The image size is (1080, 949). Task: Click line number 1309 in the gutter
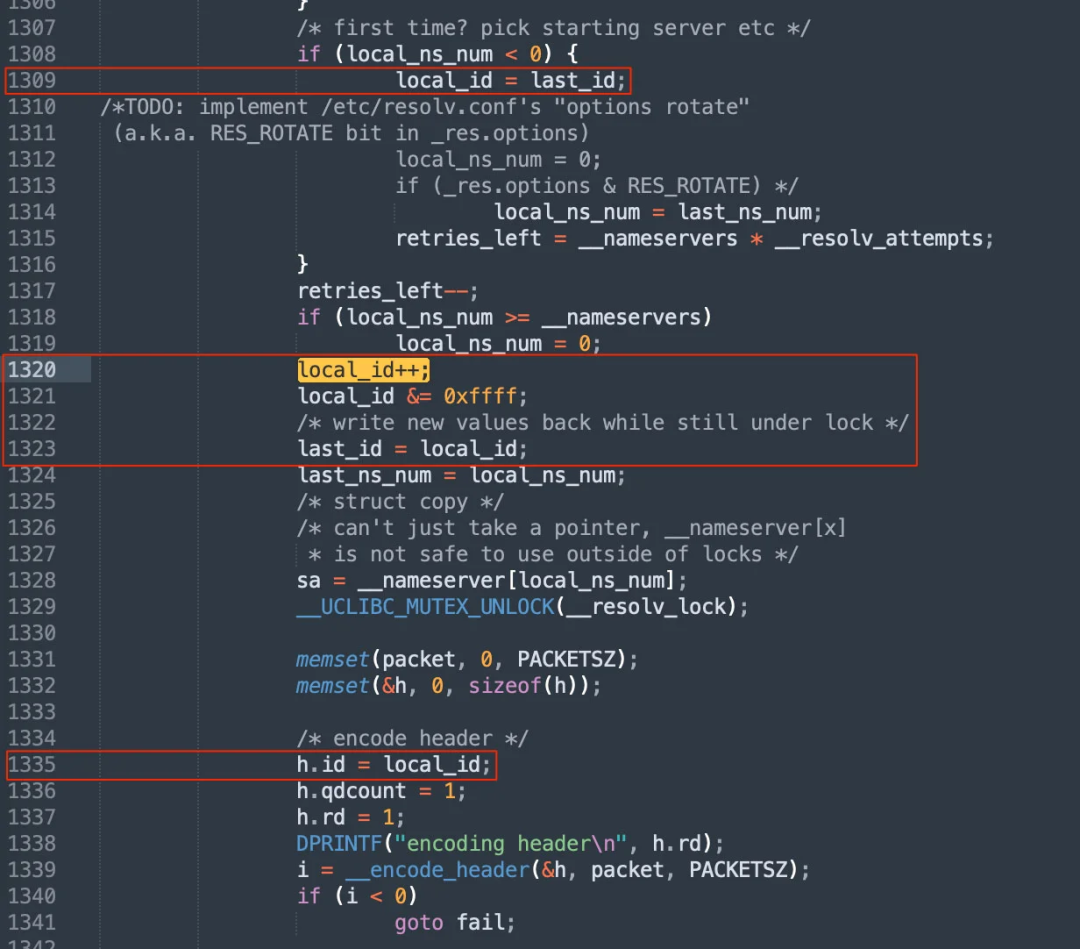[x=31, y=80]
